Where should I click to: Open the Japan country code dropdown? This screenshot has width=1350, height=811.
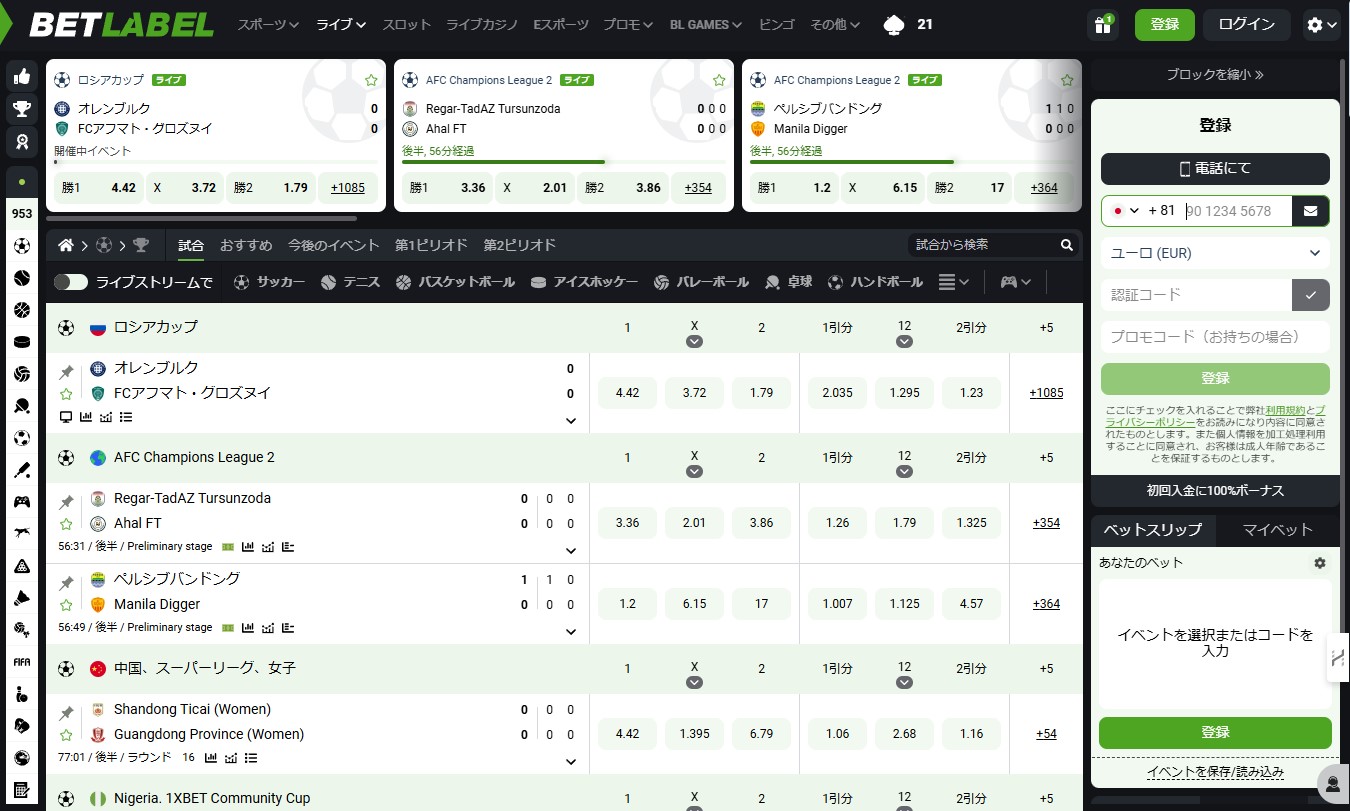click(1126, 211)
